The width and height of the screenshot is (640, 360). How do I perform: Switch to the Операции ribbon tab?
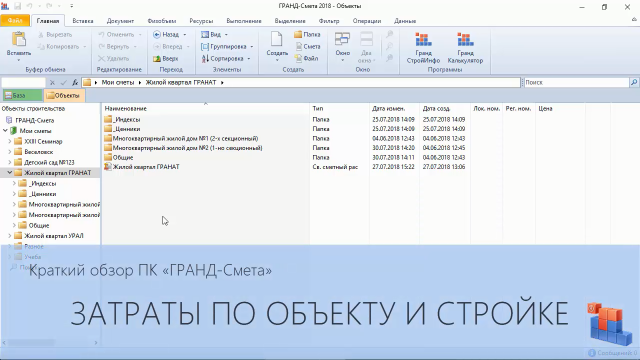367,21
